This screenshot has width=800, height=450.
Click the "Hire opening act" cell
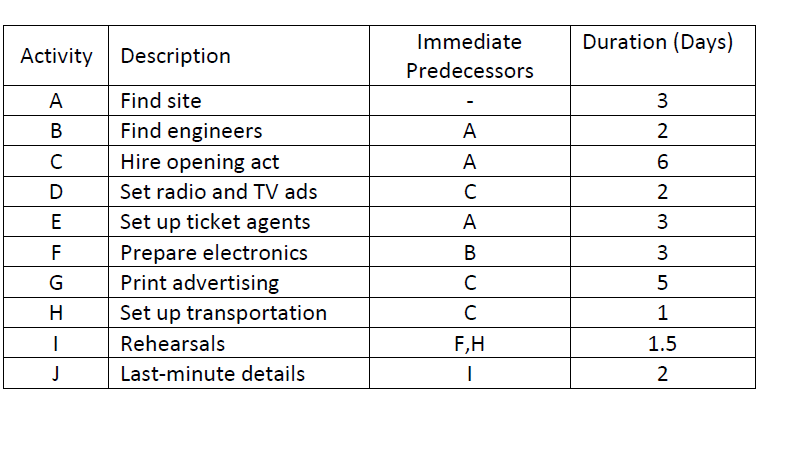(200, 162)
